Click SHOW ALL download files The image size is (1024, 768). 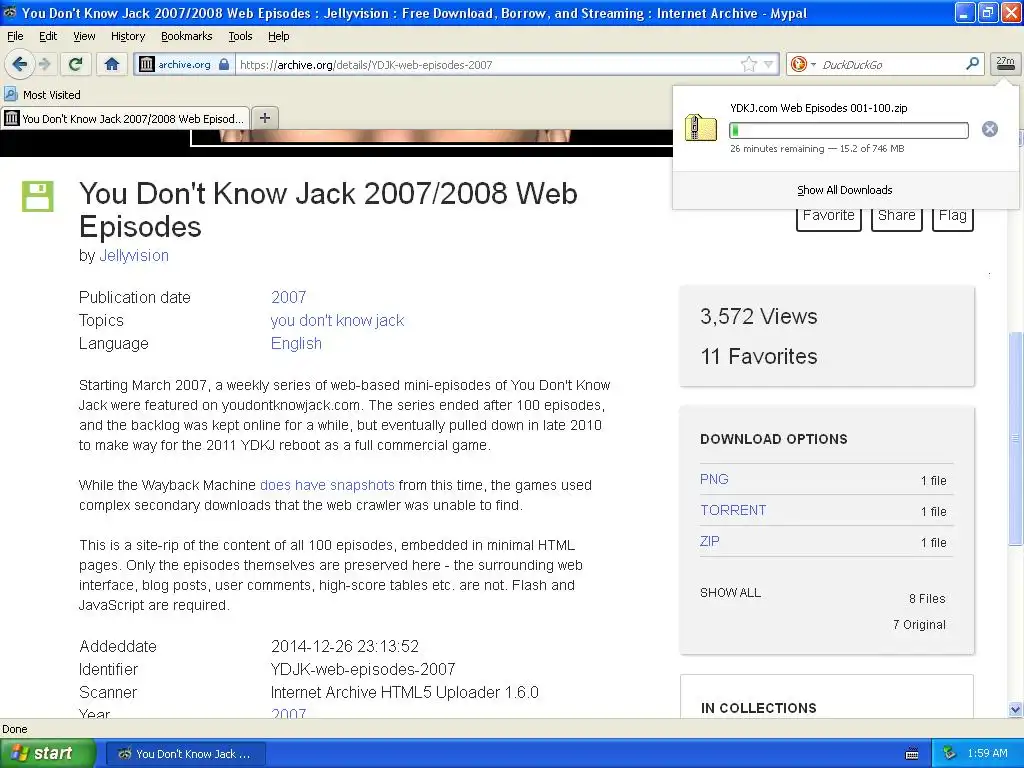pyautogui.click(x=730, y=593)
